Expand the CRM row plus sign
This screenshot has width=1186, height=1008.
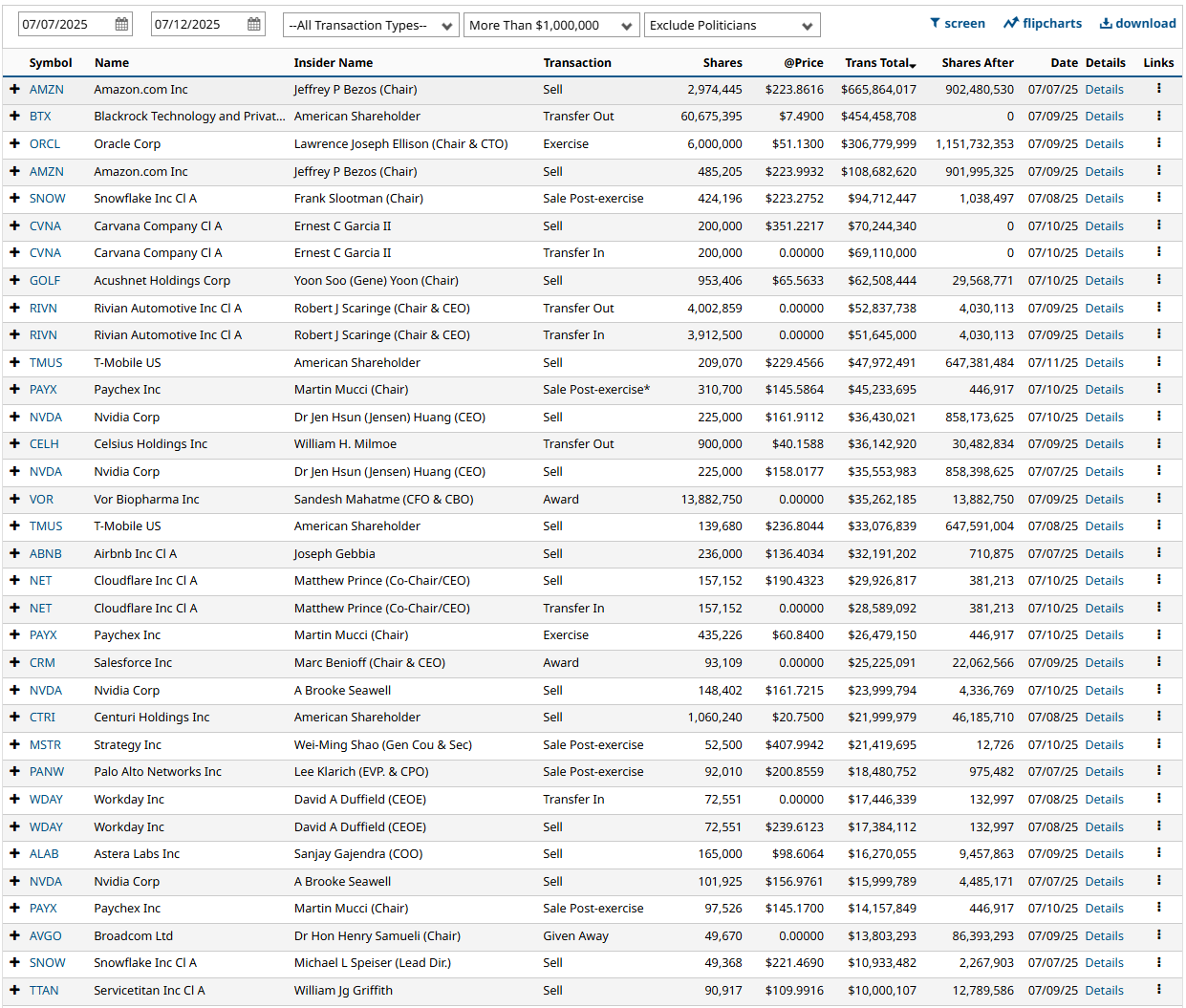[14, 662]
